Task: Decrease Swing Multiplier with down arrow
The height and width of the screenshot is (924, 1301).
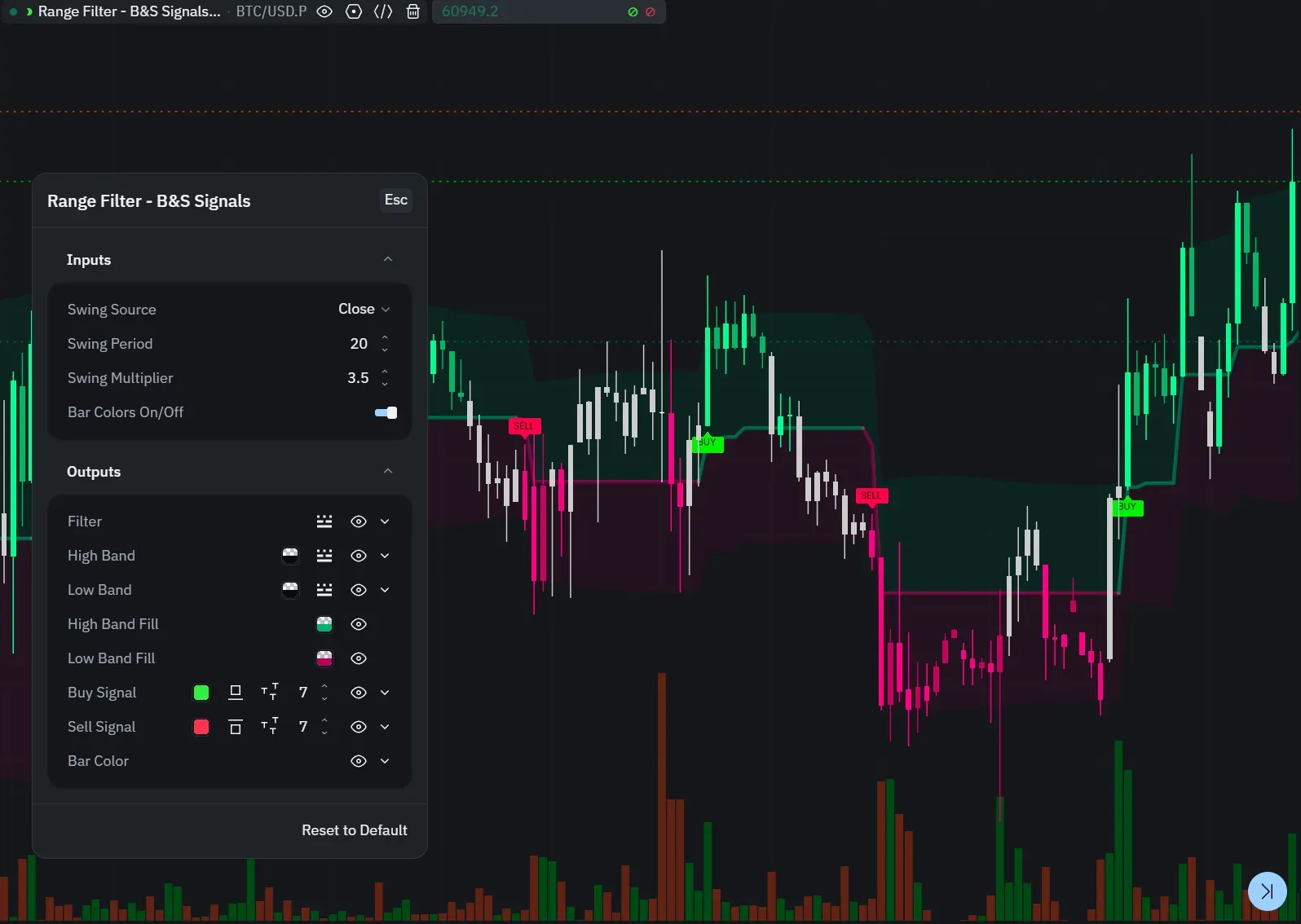Action: [x=385, y=384]
